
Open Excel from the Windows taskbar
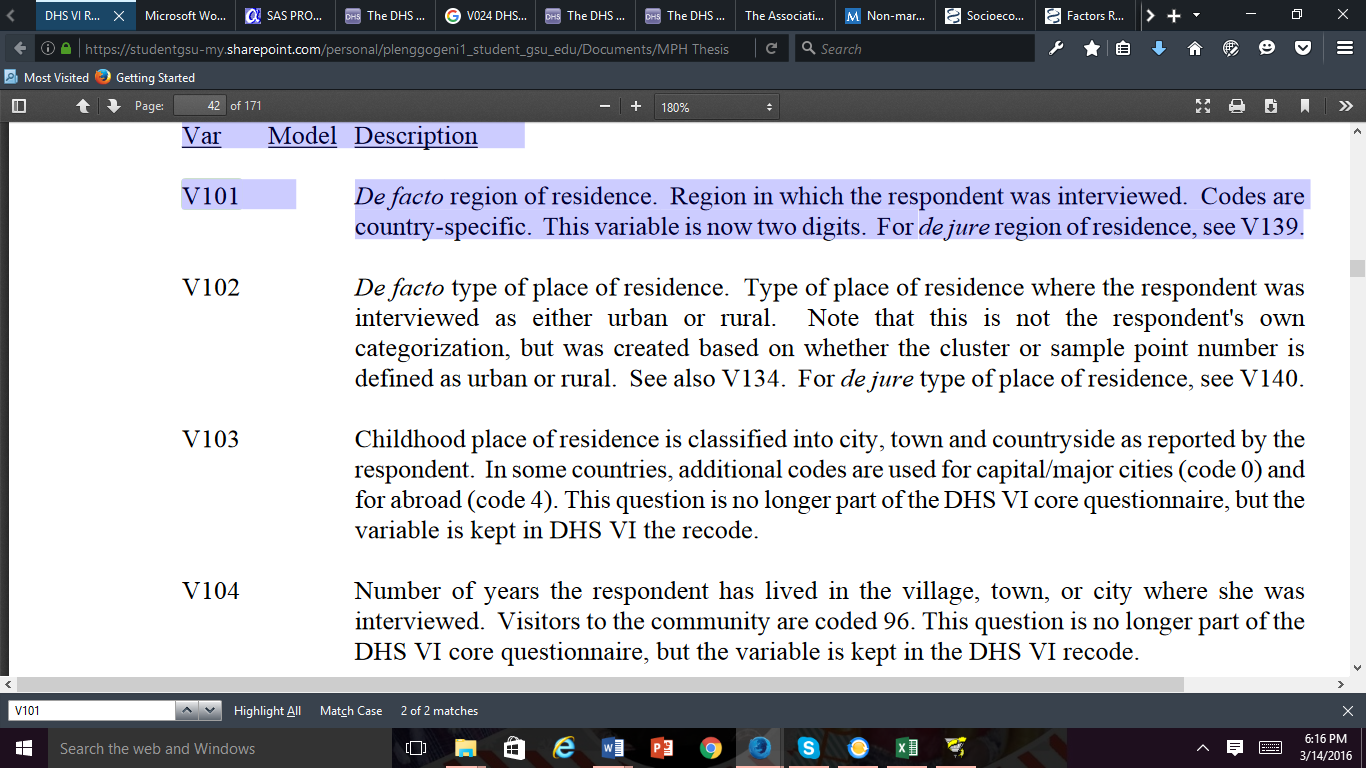click(906, 748)
